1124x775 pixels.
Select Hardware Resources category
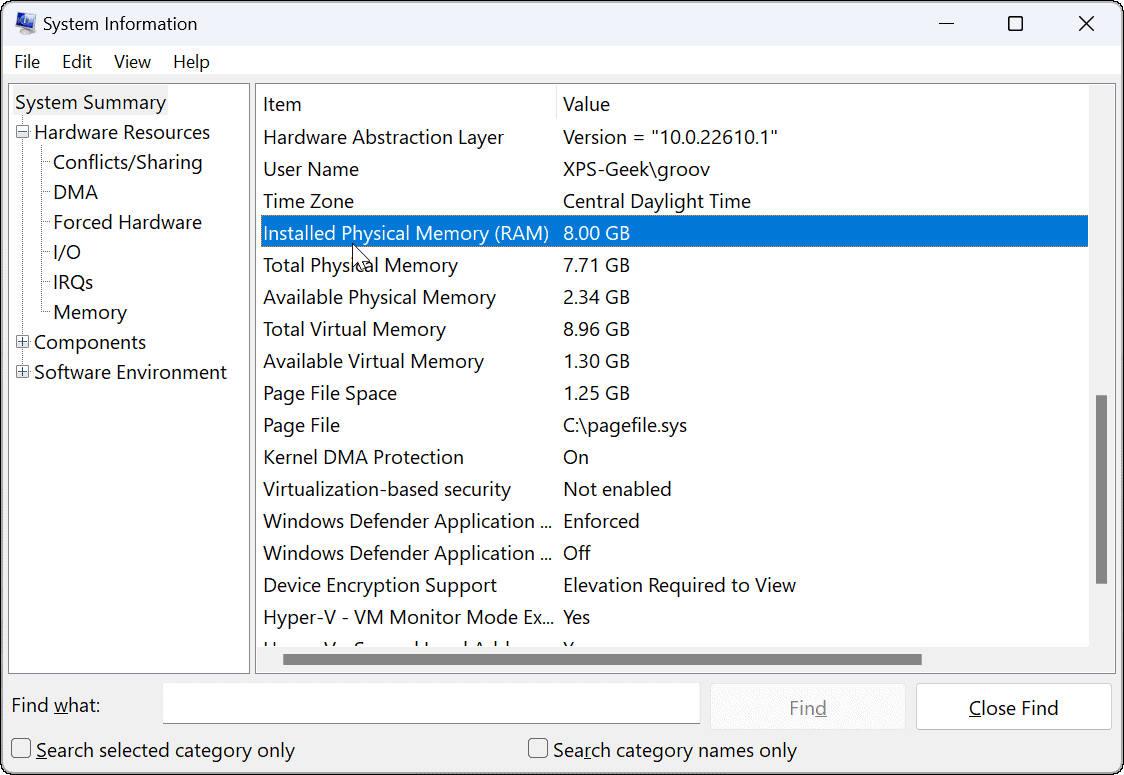(x=122, y=133)
